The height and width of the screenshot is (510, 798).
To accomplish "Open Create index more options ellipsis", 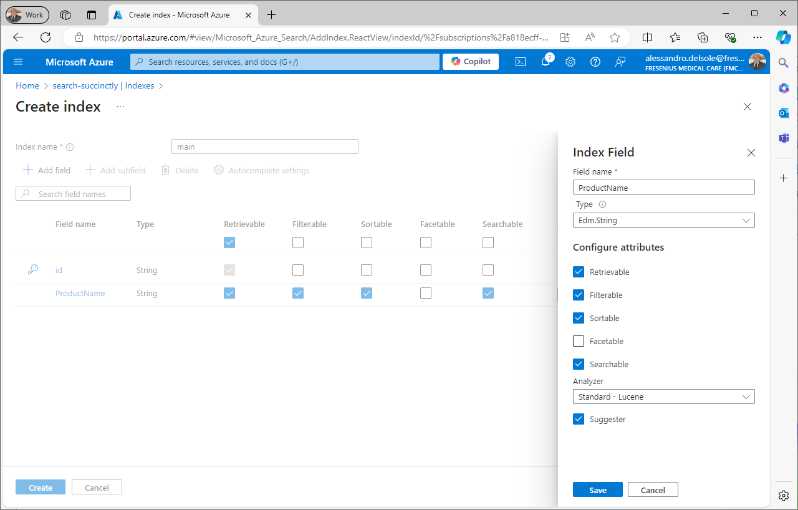I will click(120, 107).
